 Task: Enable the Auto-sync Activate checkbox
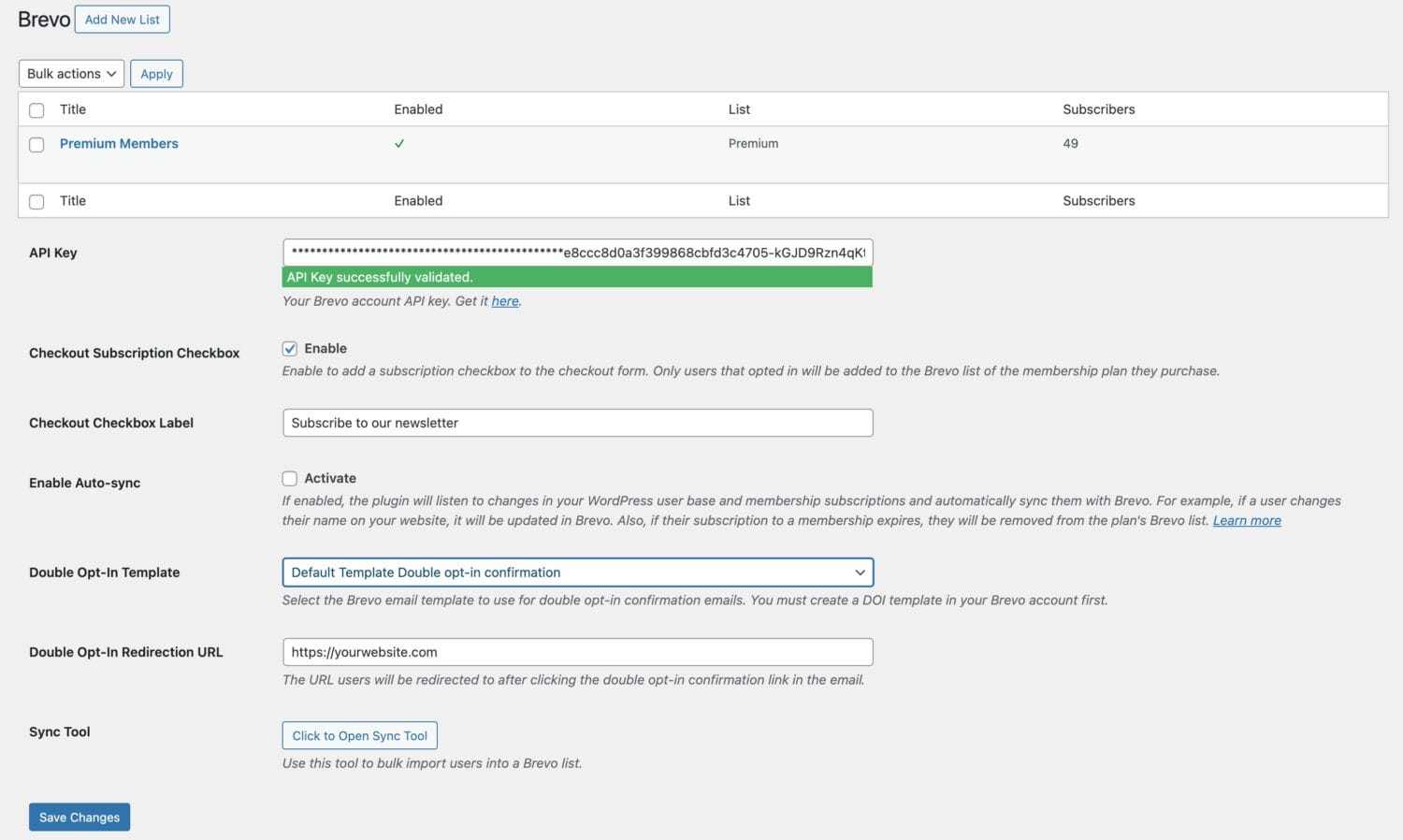(x=290, y=479)
